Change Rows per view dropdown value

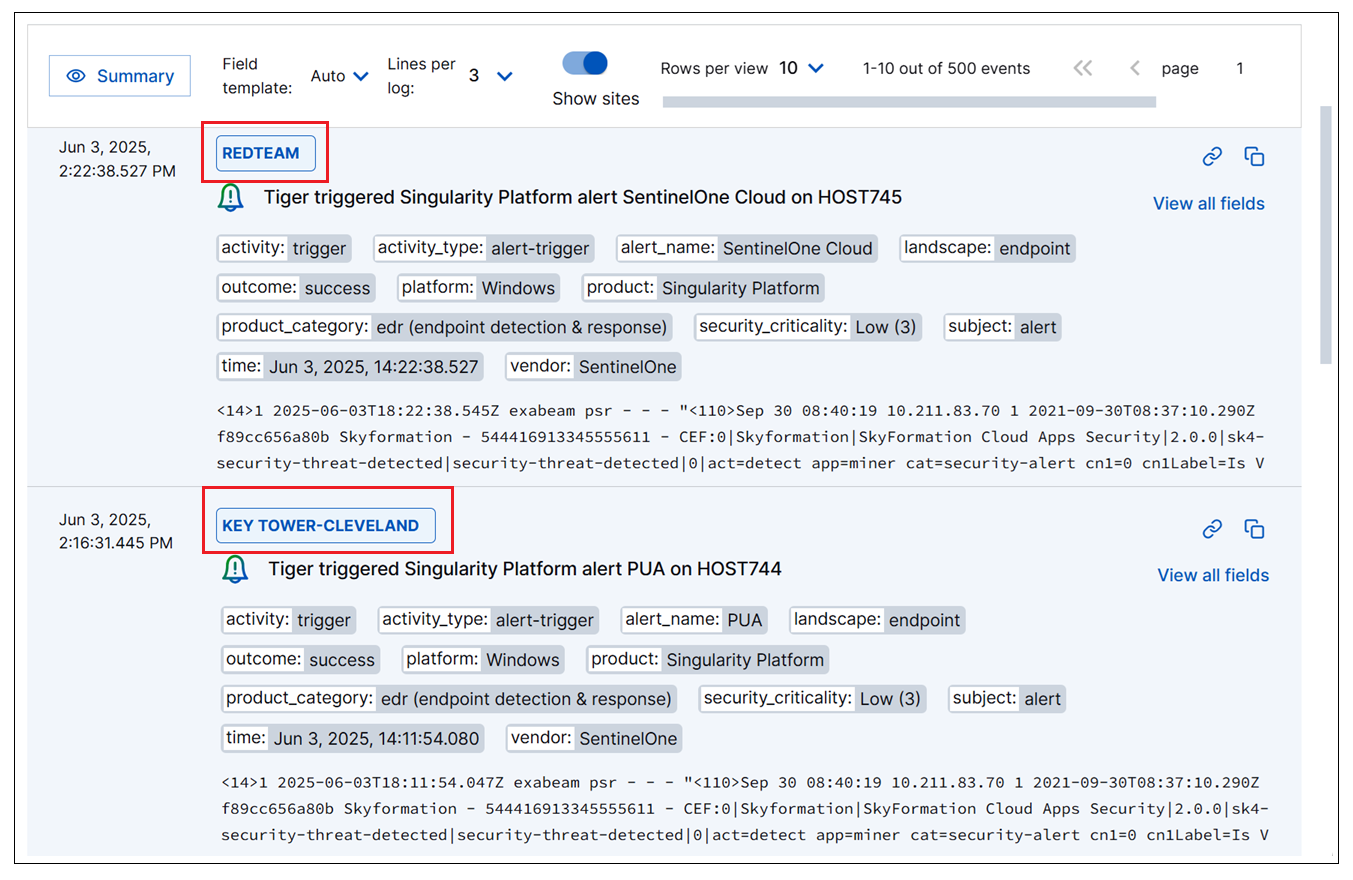point(801,68)
